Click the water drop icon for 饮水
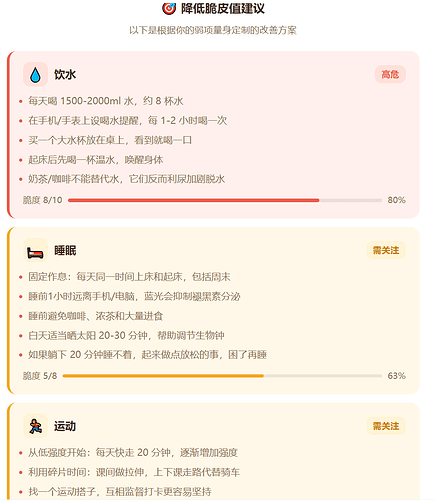This screenshot has height=500, width=435. point(35,74)
